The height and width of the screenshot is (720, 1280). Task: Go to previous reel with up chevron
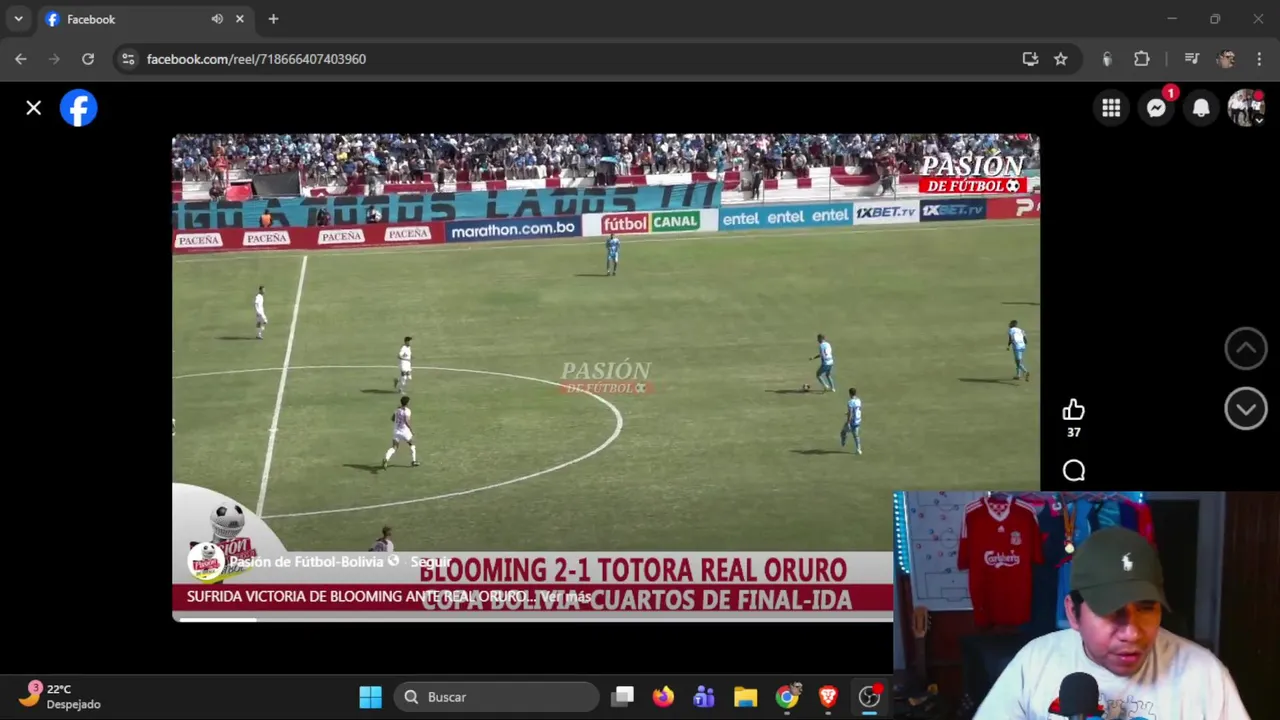point(1246,348)
